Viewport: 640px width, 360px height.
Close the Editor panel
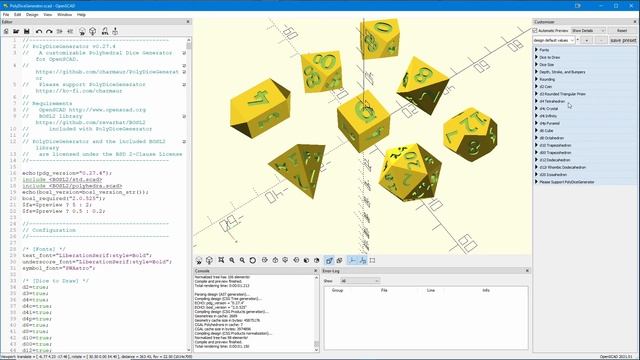(x=188, y=22)
